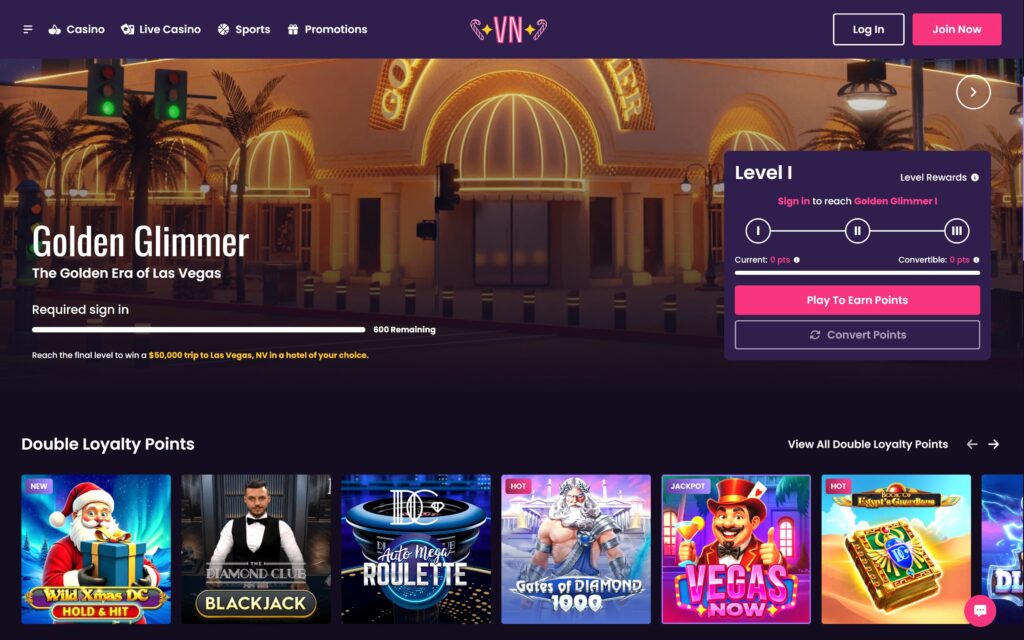Viewport: 1024px width, 640px height.
Task: Open the hamburger menu icon
Action: click(27, 29)
